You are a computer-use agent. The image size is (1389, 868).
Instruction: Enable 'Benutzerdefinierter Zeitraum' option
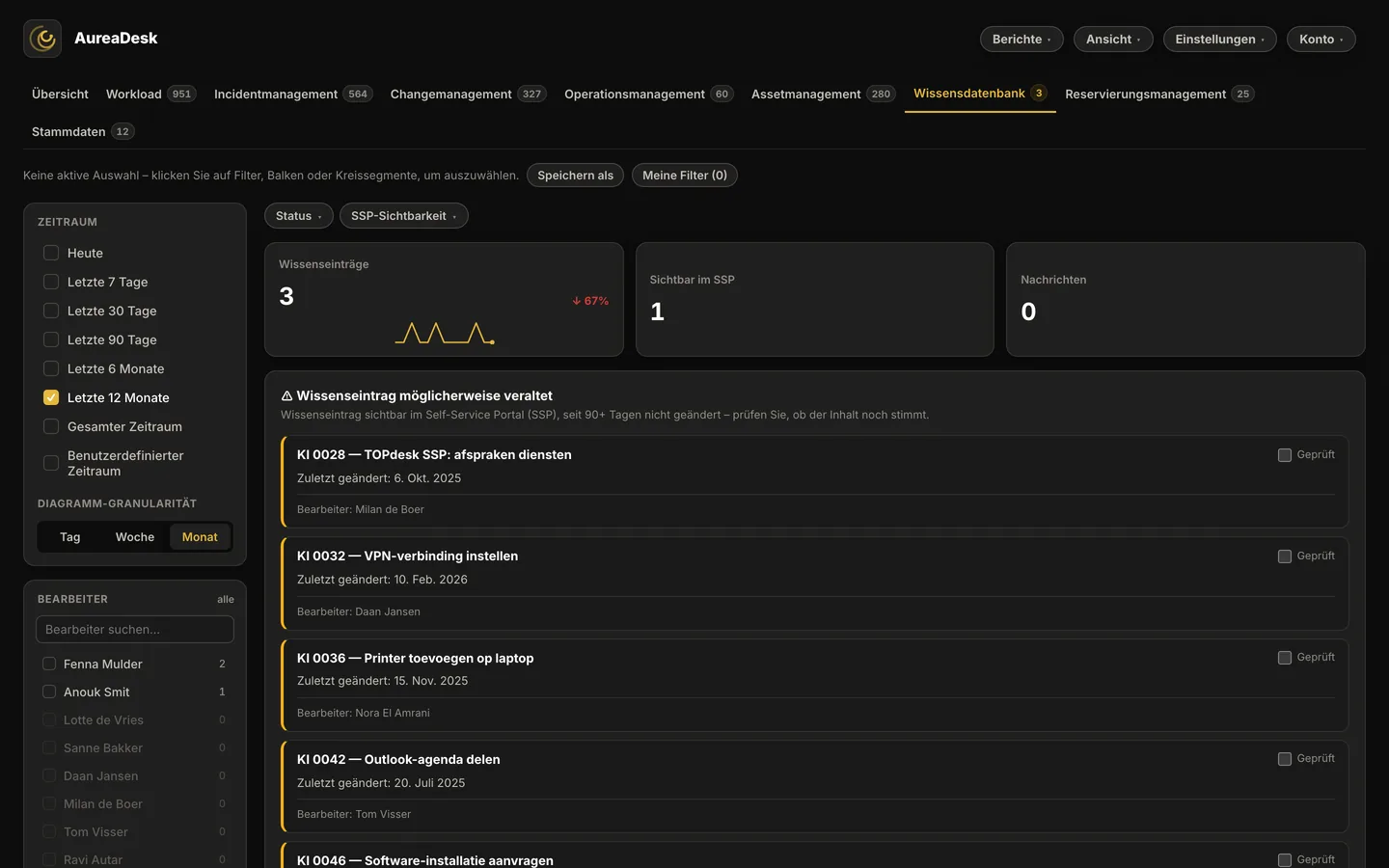pos(51,463)
